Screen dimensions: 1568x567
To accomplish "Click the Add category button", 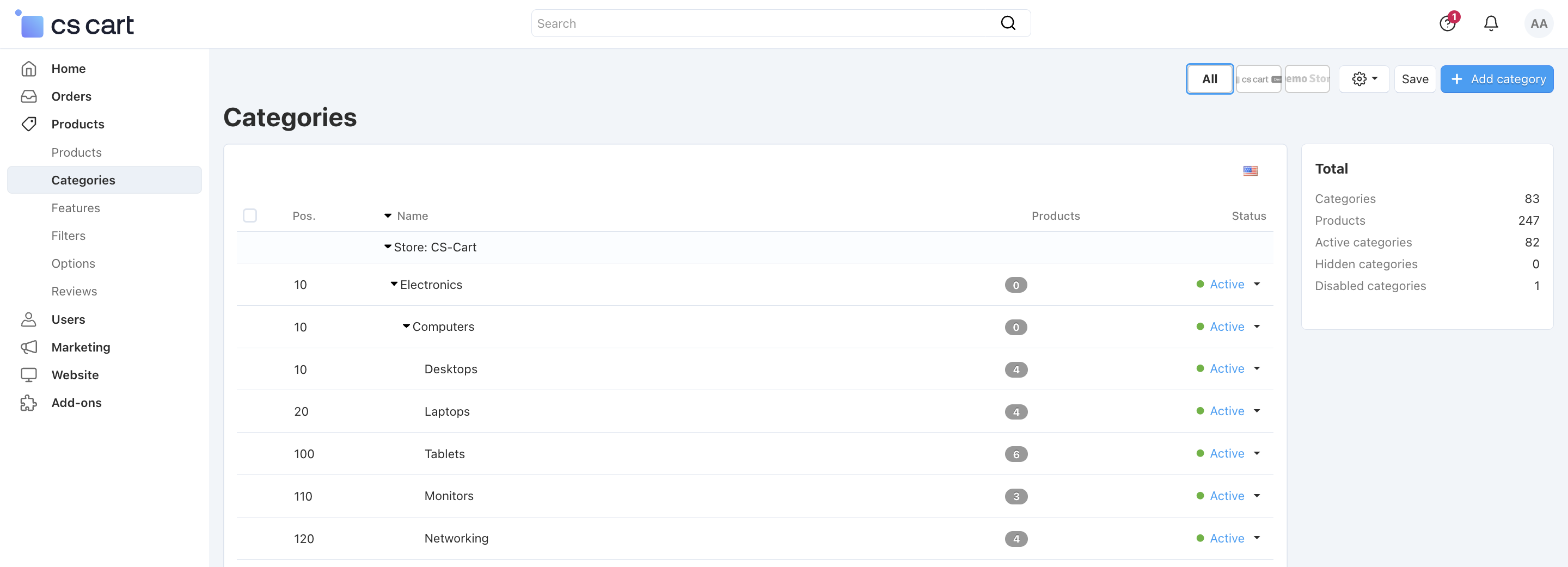I will click(x=1497, y=79).
